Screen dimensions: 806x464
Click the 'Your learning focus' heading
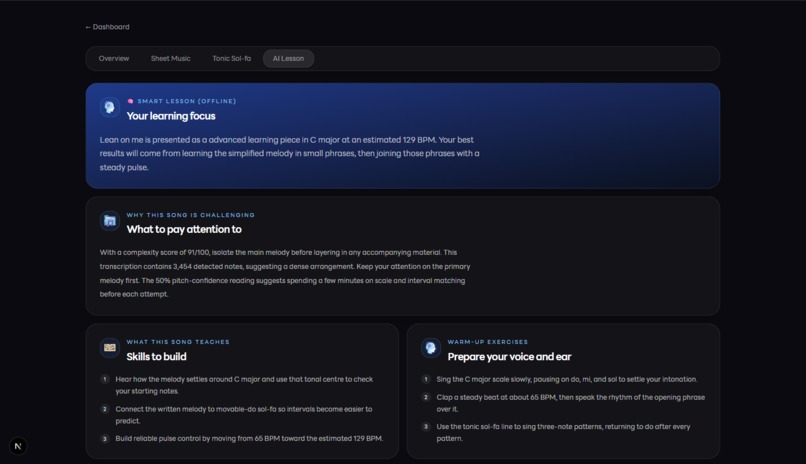(171, 116)
